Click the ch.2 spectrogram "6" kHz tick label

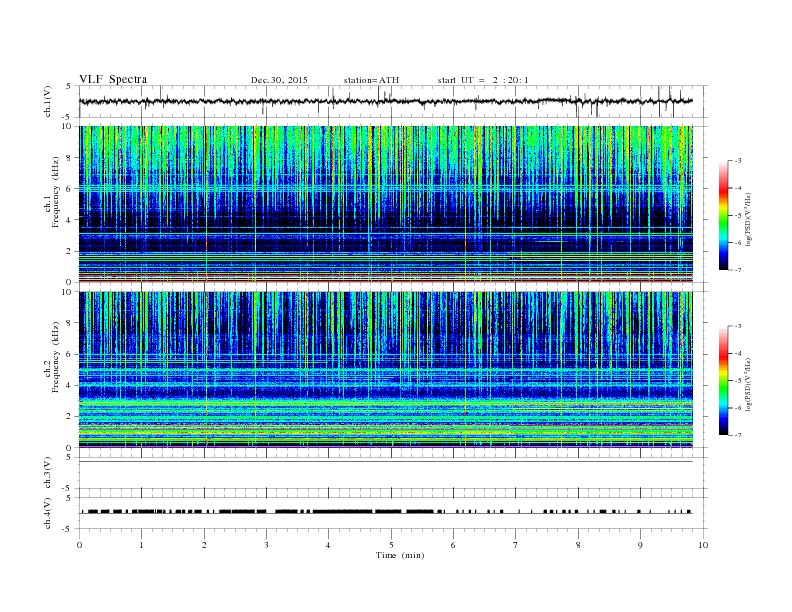point(70,354)
